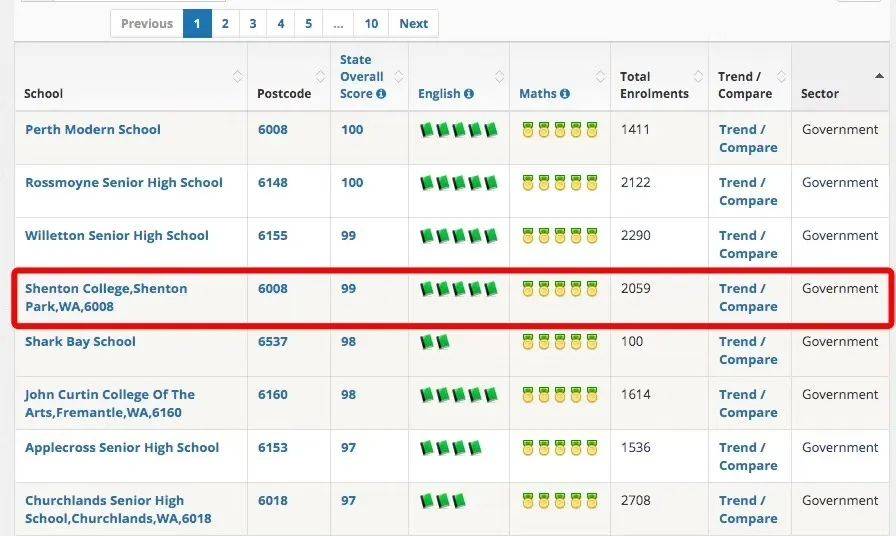Click the English column sort arrows

tap(499, 77)
